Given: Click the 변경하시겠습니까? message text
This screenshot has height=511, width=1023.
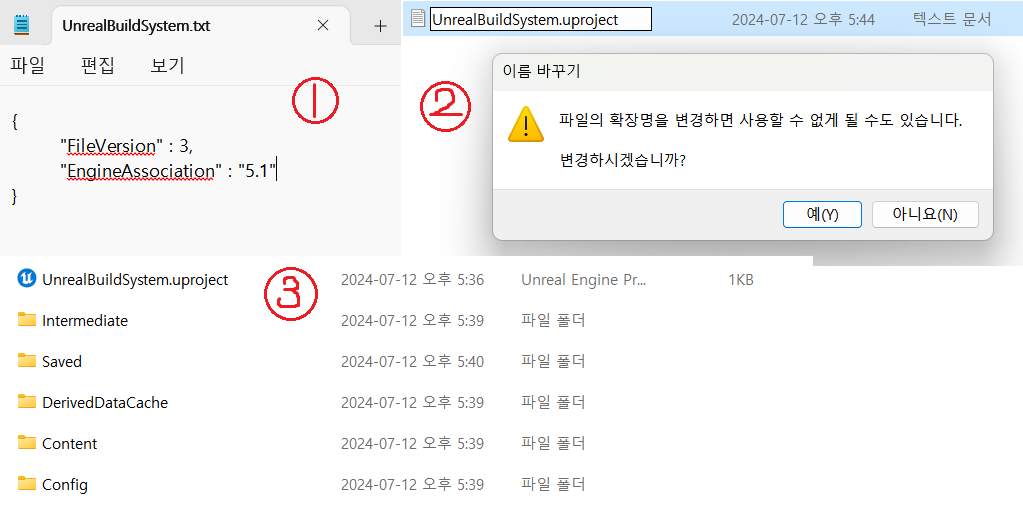Looking at the screenshot, I should click(622, 161).
